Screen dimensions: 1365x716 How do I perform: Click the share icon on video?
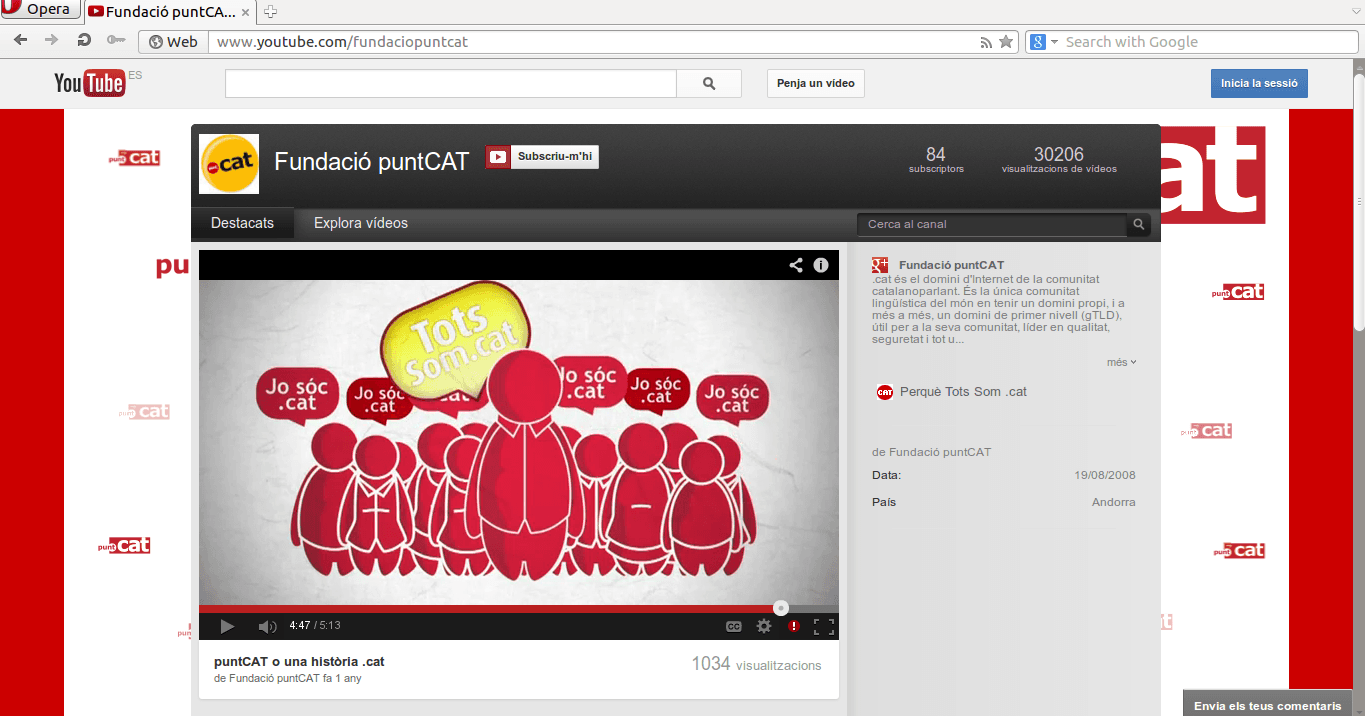click(796, 265)
